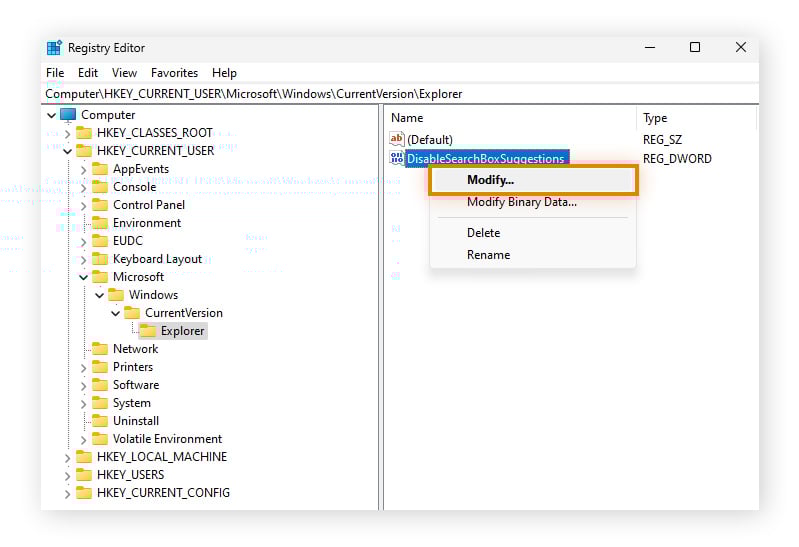
Task: Click the Microsoft folder icon
Action: click(100, 277)
